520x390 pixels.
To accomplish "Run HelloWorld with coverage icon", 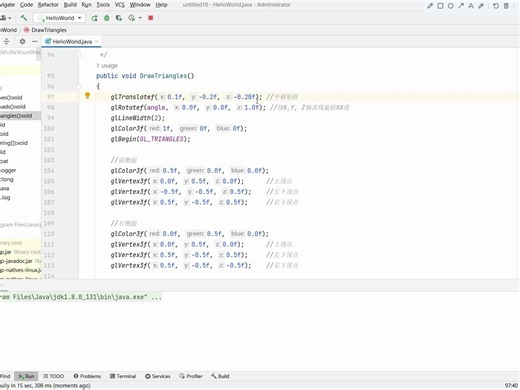I will (119, 18).
